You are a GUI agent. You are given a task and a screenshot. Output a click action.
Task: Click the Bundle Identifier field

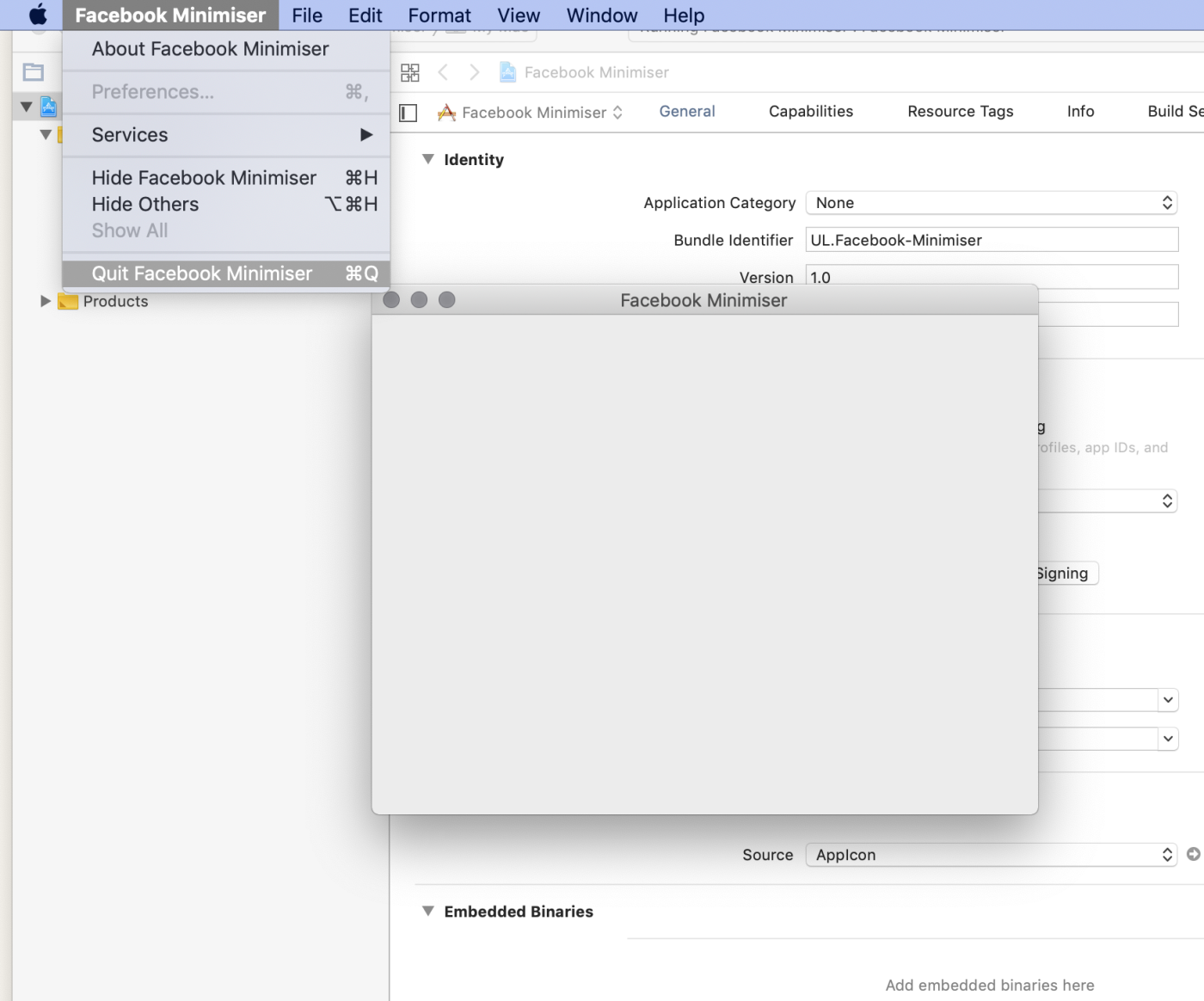coord(992,240)
